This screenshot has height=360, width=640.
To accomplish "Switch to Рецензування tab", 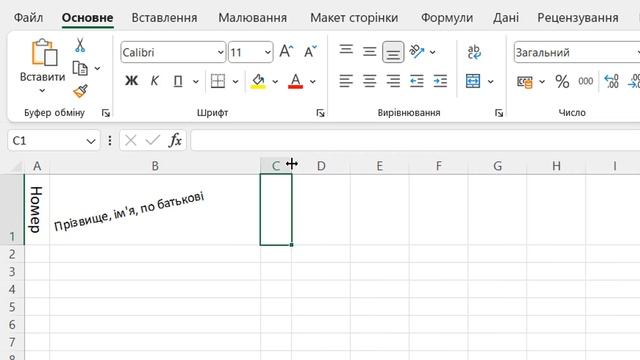I will click(578, 18).
